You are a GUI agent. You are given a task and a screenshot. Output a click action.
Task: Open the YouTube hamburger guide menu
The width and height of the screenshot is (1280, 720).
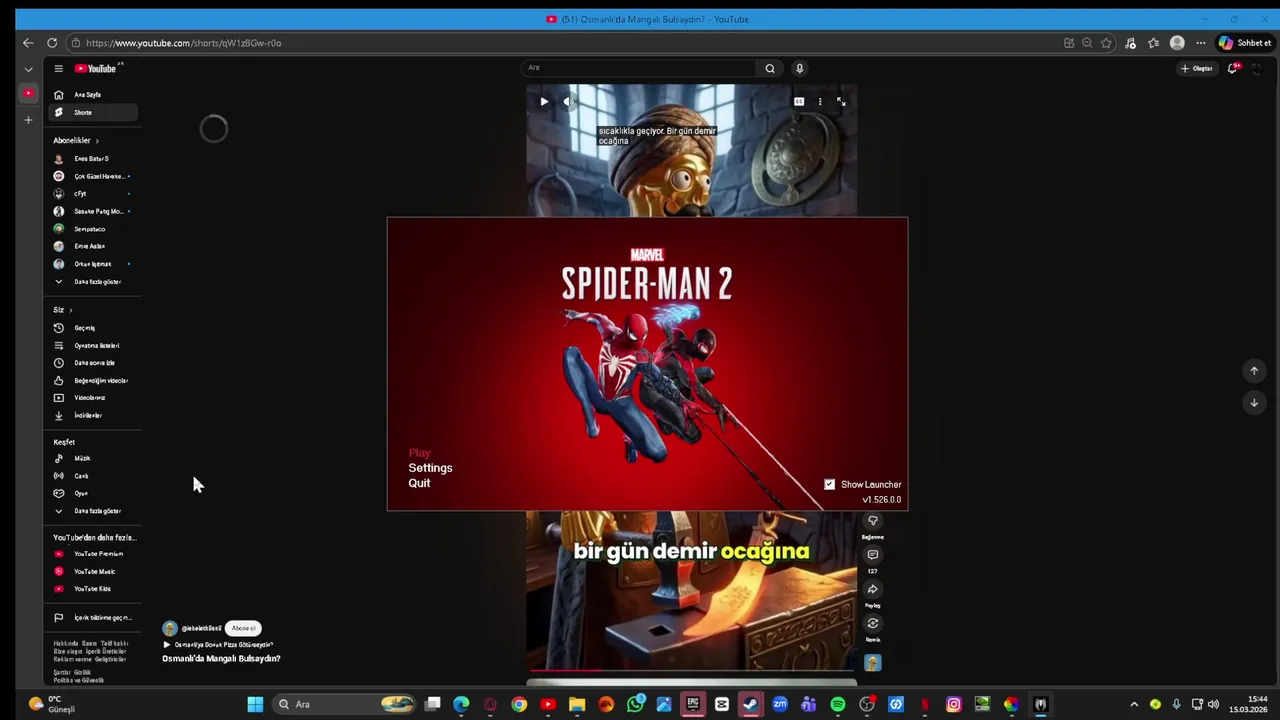coord(58,68)
